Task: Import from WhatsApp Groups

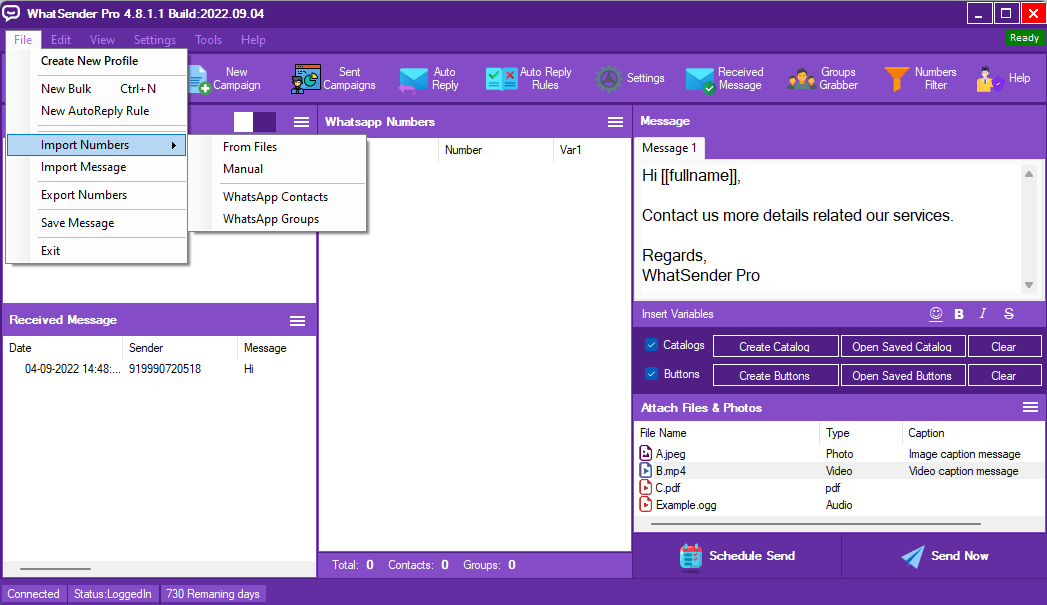Action: [277, 219]
